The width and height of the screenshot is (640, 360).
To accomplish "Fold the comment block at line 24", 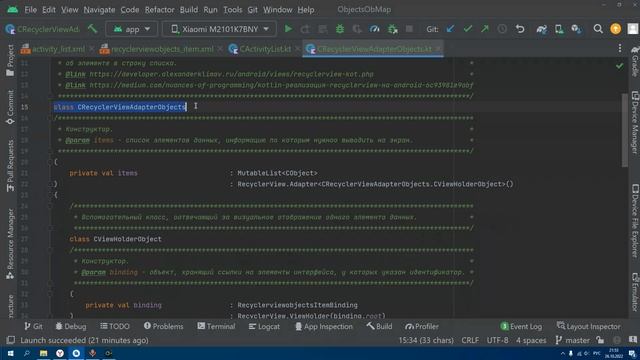I will (50, 206).
